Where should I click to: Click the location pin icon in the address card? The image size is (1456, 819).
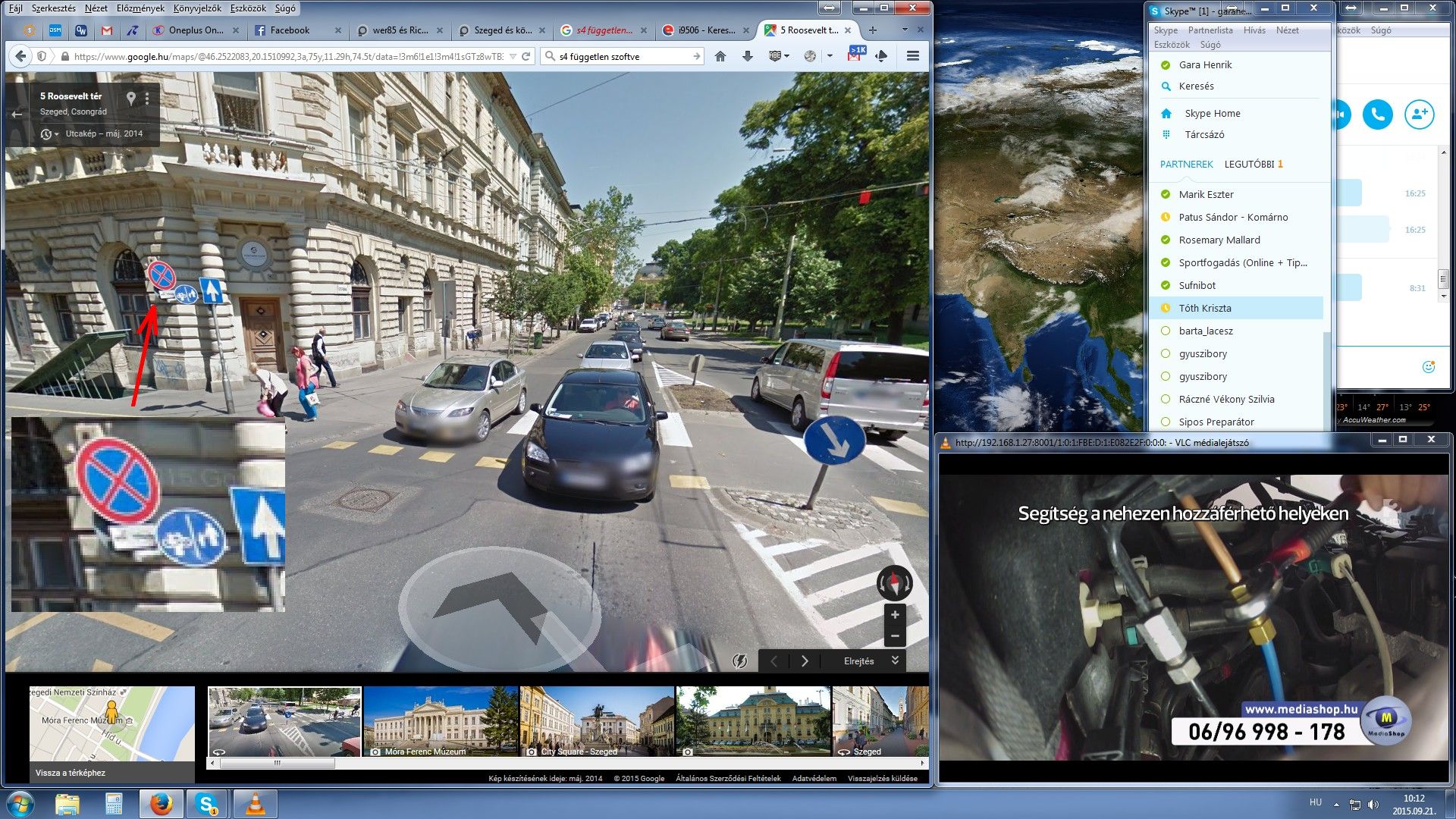pos(130,98)
